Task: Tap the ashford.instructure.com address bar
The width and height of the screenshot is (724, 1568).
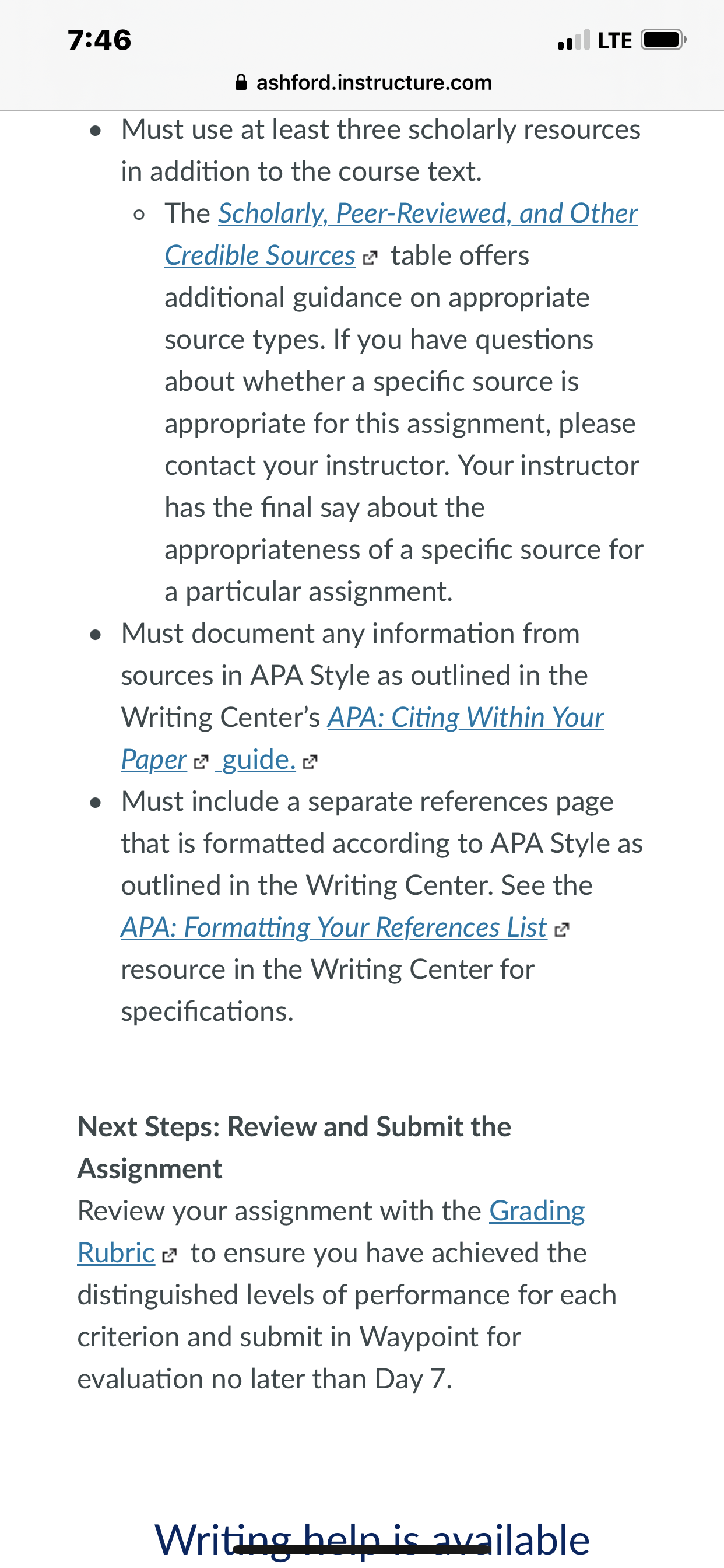Action: click(x=363, y=82)
